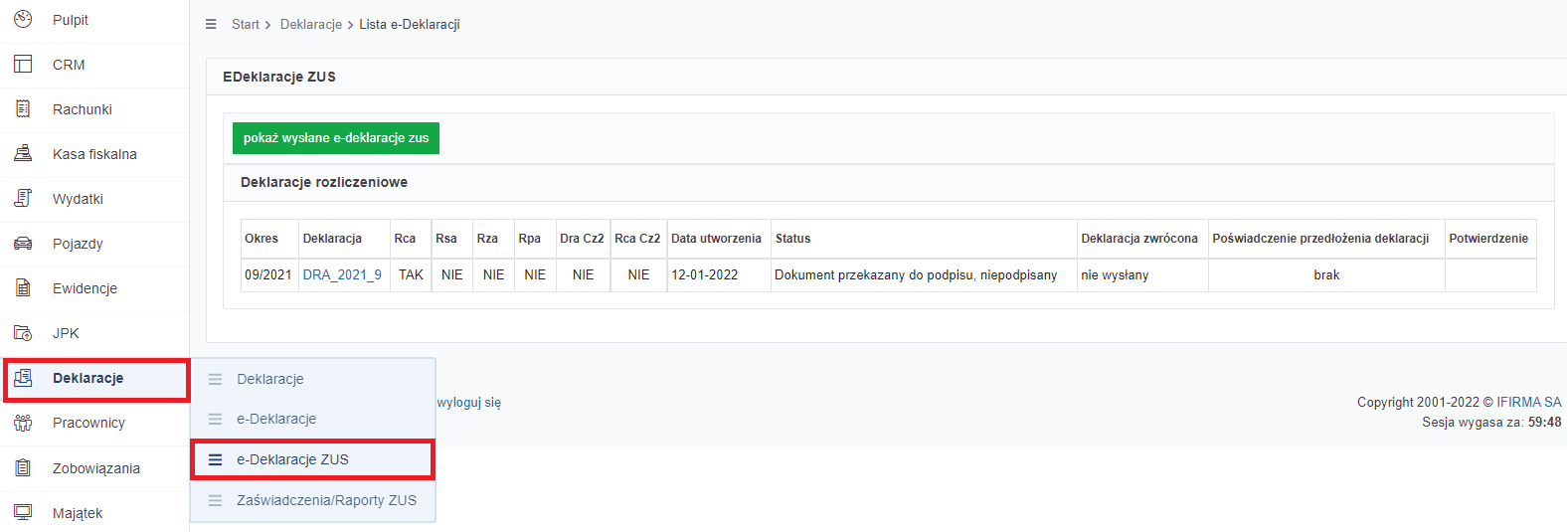
Task: Click the Pojazdy car icon
Action: click(x=23, y=243)
